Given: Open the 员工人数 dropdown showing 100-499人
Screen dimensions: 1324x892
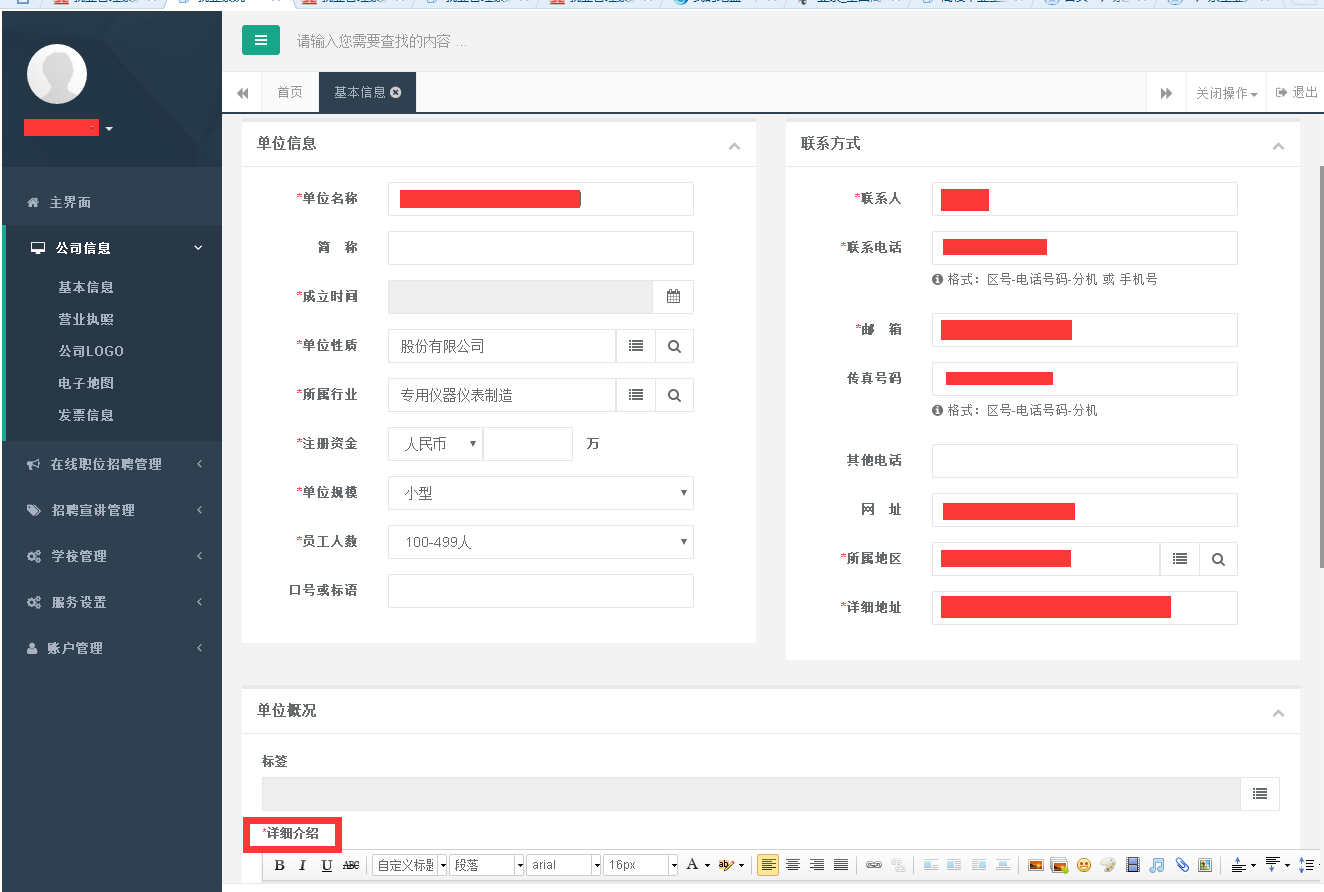Looking at the screenshot, I should point(541,542).
